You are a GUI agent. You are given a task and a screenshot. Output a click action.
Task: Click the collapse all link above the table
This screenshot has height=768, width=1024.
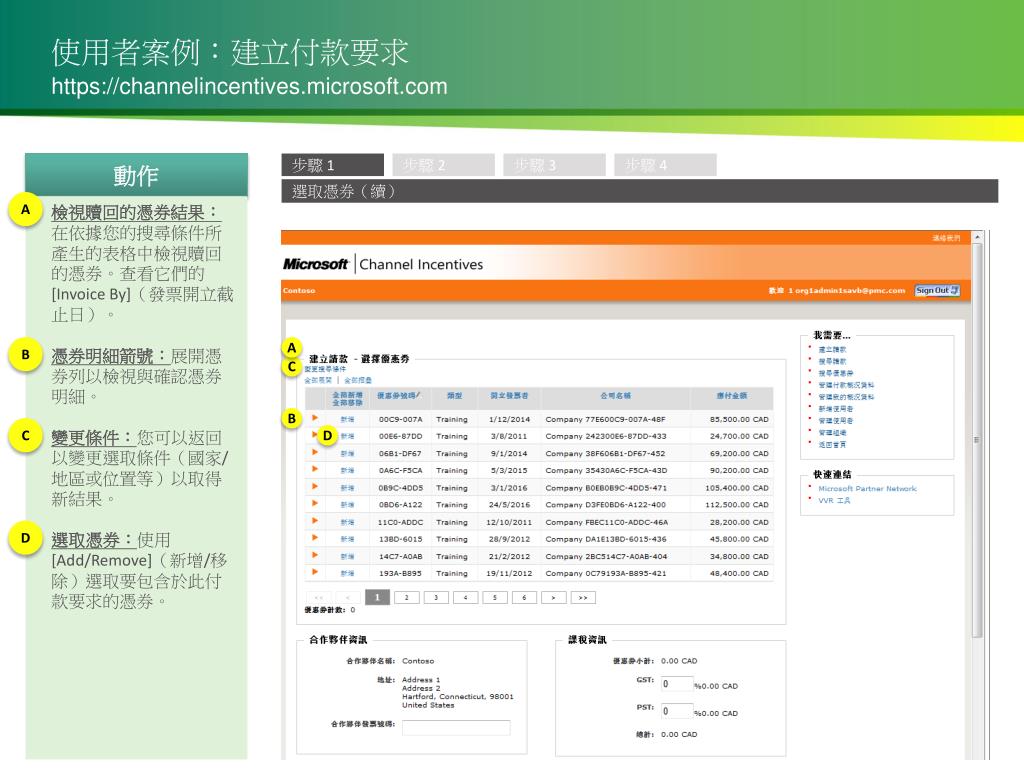tap(358, 380)
